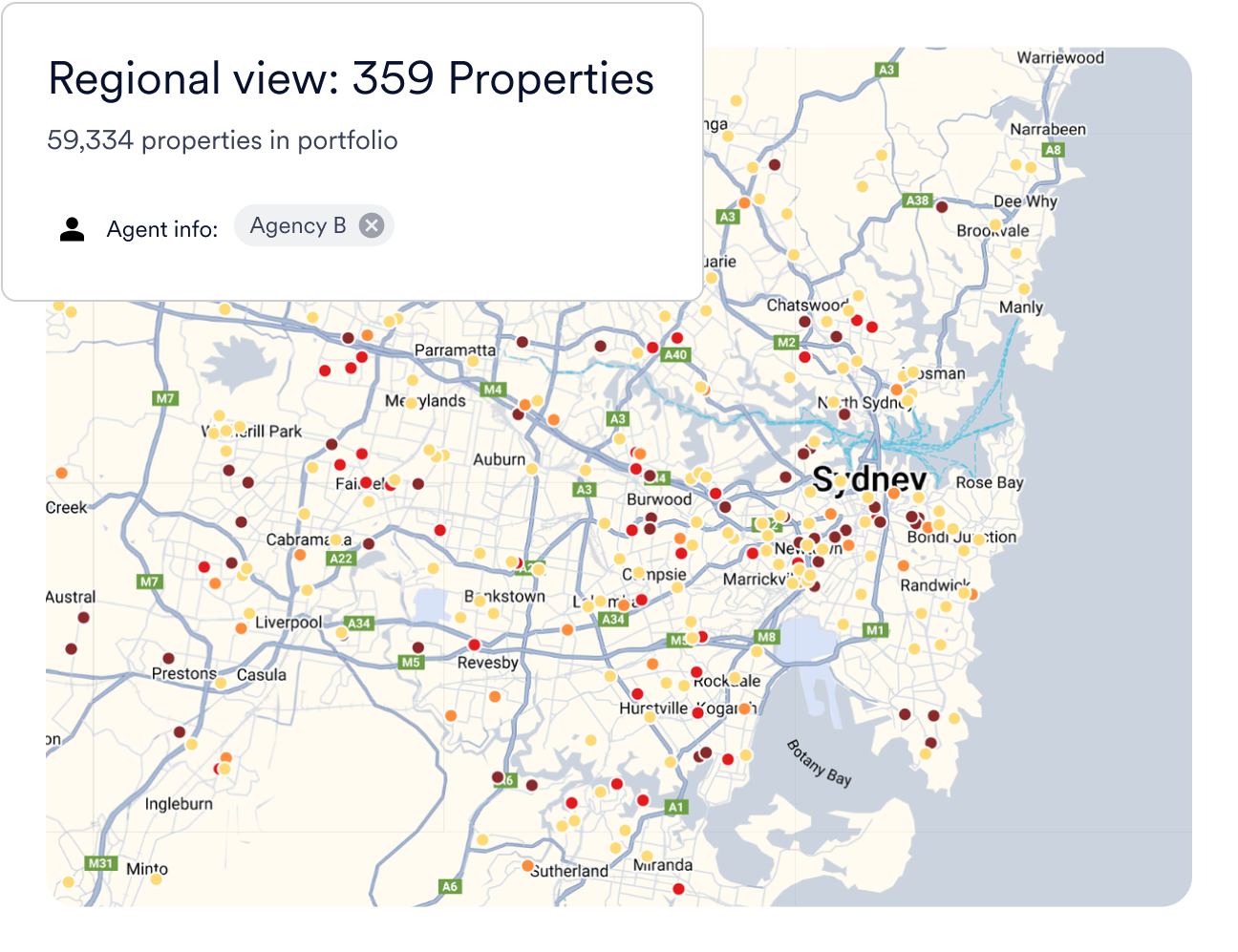Select the orange marker near North Sydney
This screenshot has width=1238, height=952.
[x=896, y=390]
